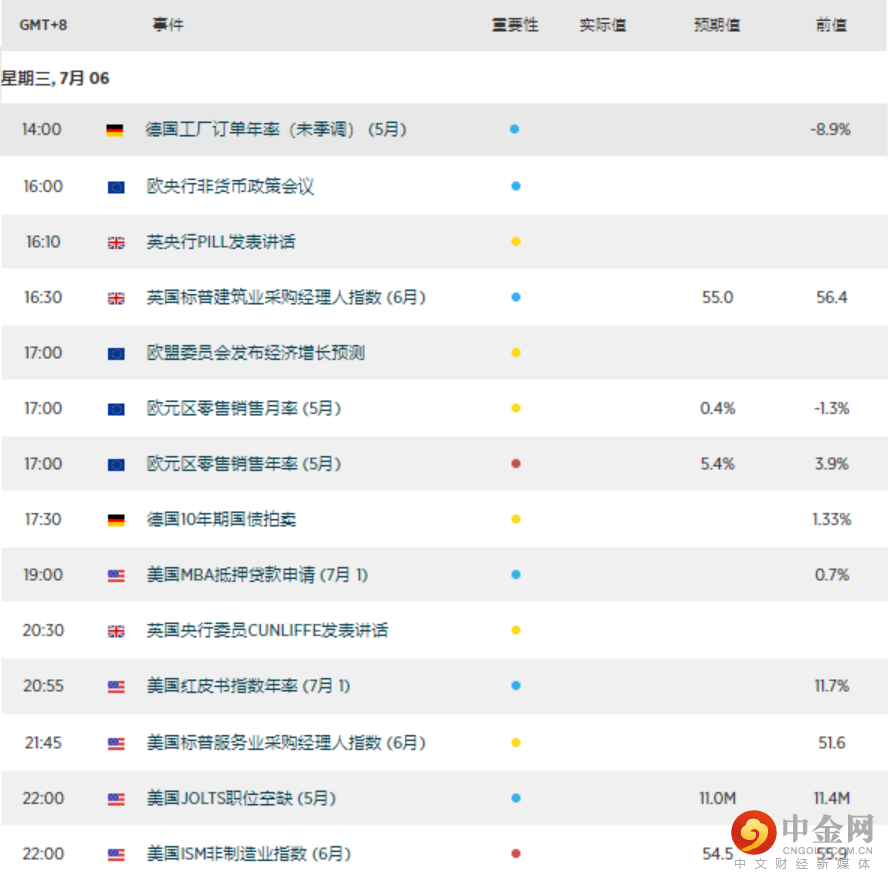Image resolution: width=888 pixels, height=882 pixels.
Task: Click the previous value 1.33%
Action: (x=831, y=519)
